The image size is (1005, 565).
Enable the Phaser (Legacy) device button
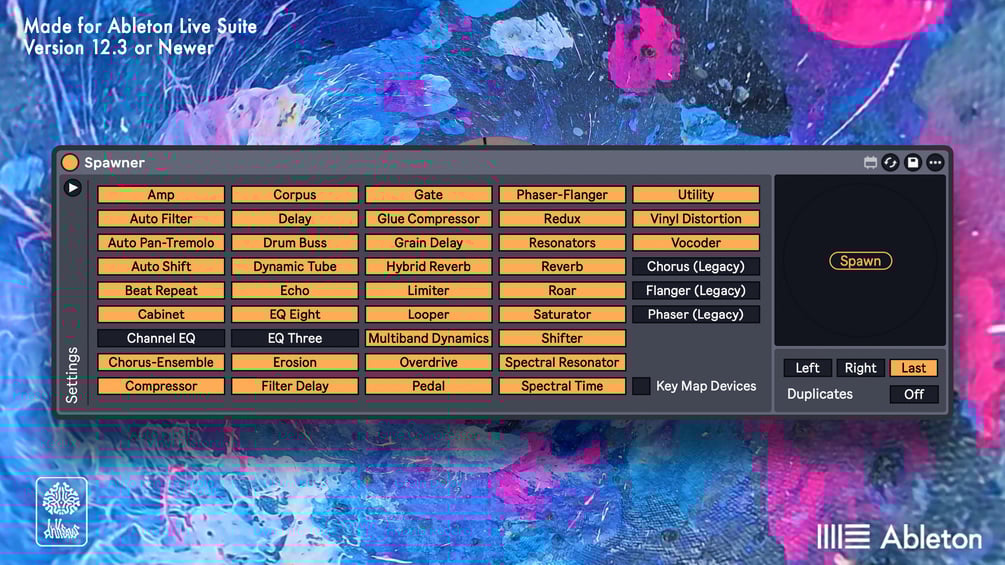click(696, 315)
